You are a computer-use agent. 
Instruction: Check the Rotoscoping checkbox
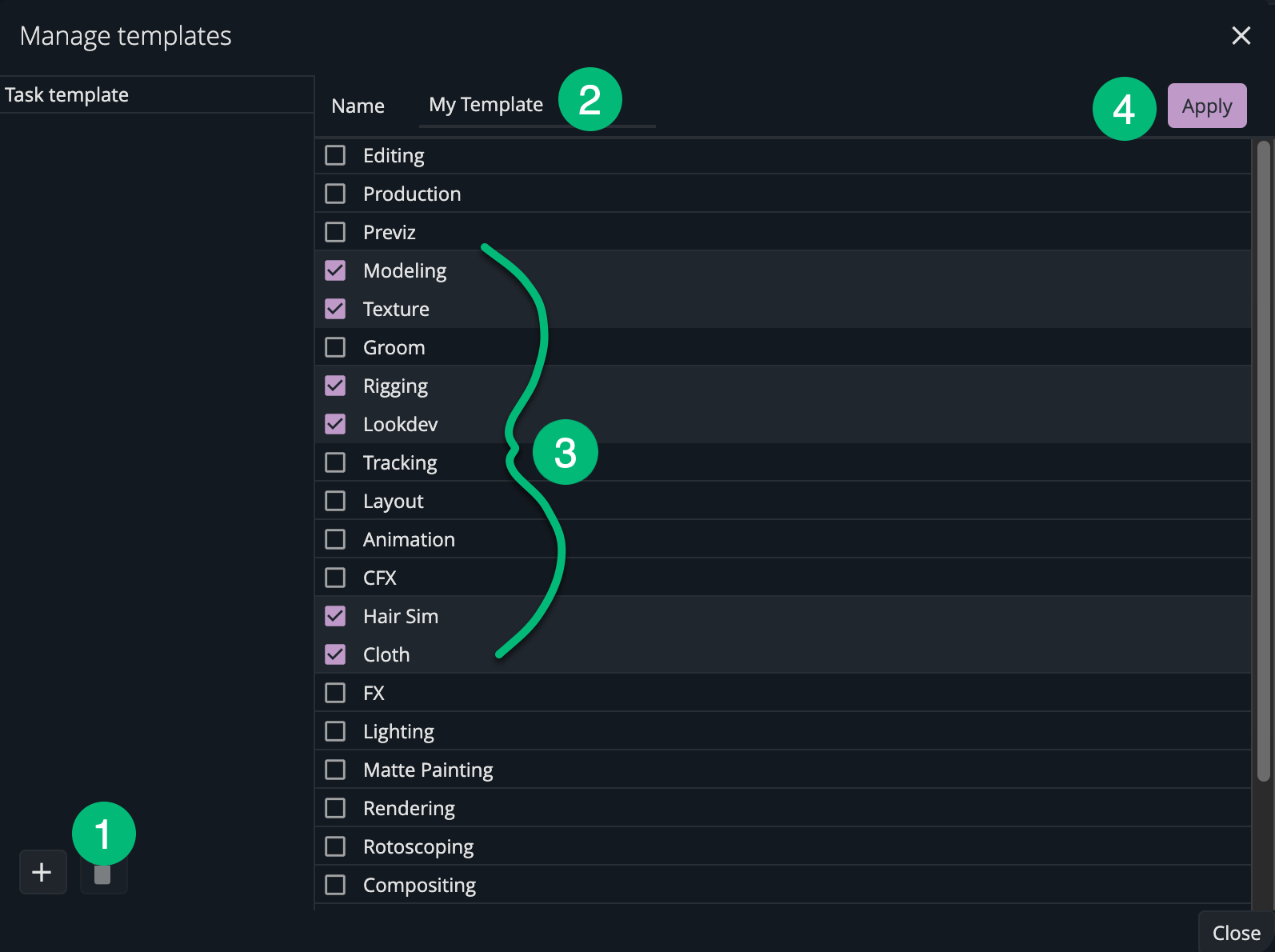point(335,846)
